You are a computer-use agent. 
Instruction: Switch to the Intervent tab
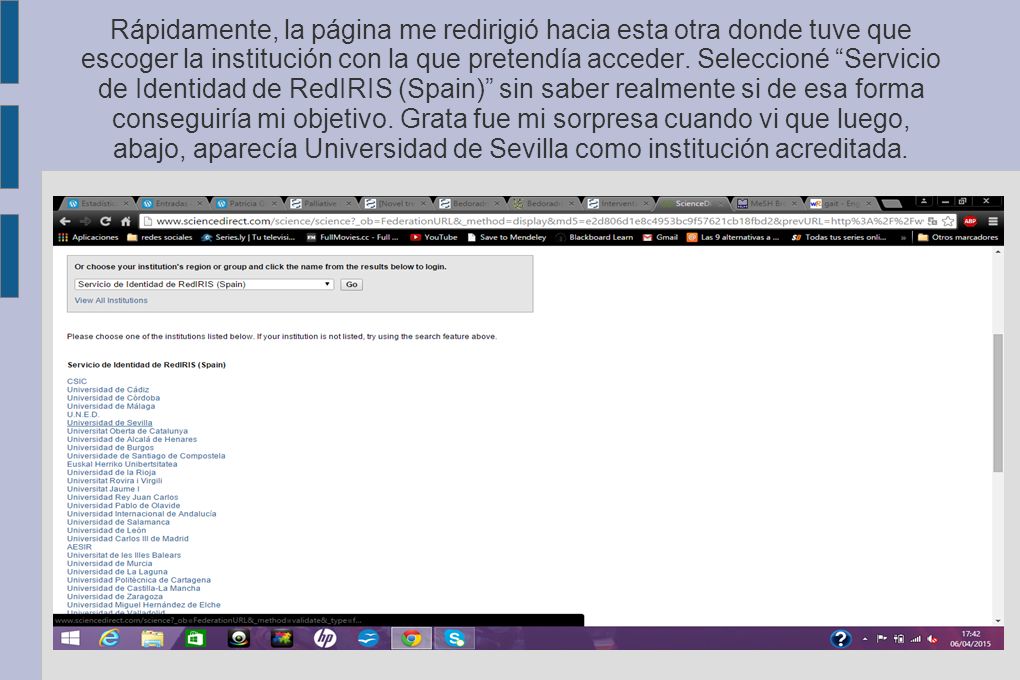[x=617, y=204]
